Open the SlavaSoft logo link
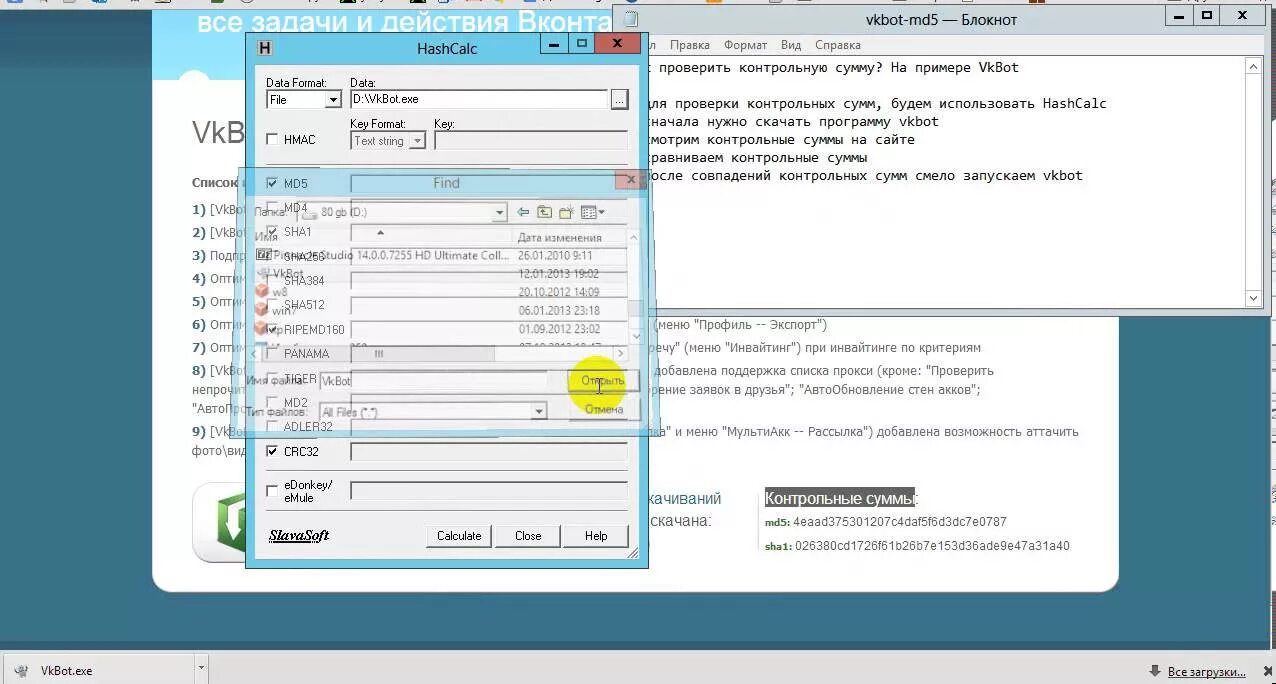This screenshot has width=1276, height=684. (299, 535)
